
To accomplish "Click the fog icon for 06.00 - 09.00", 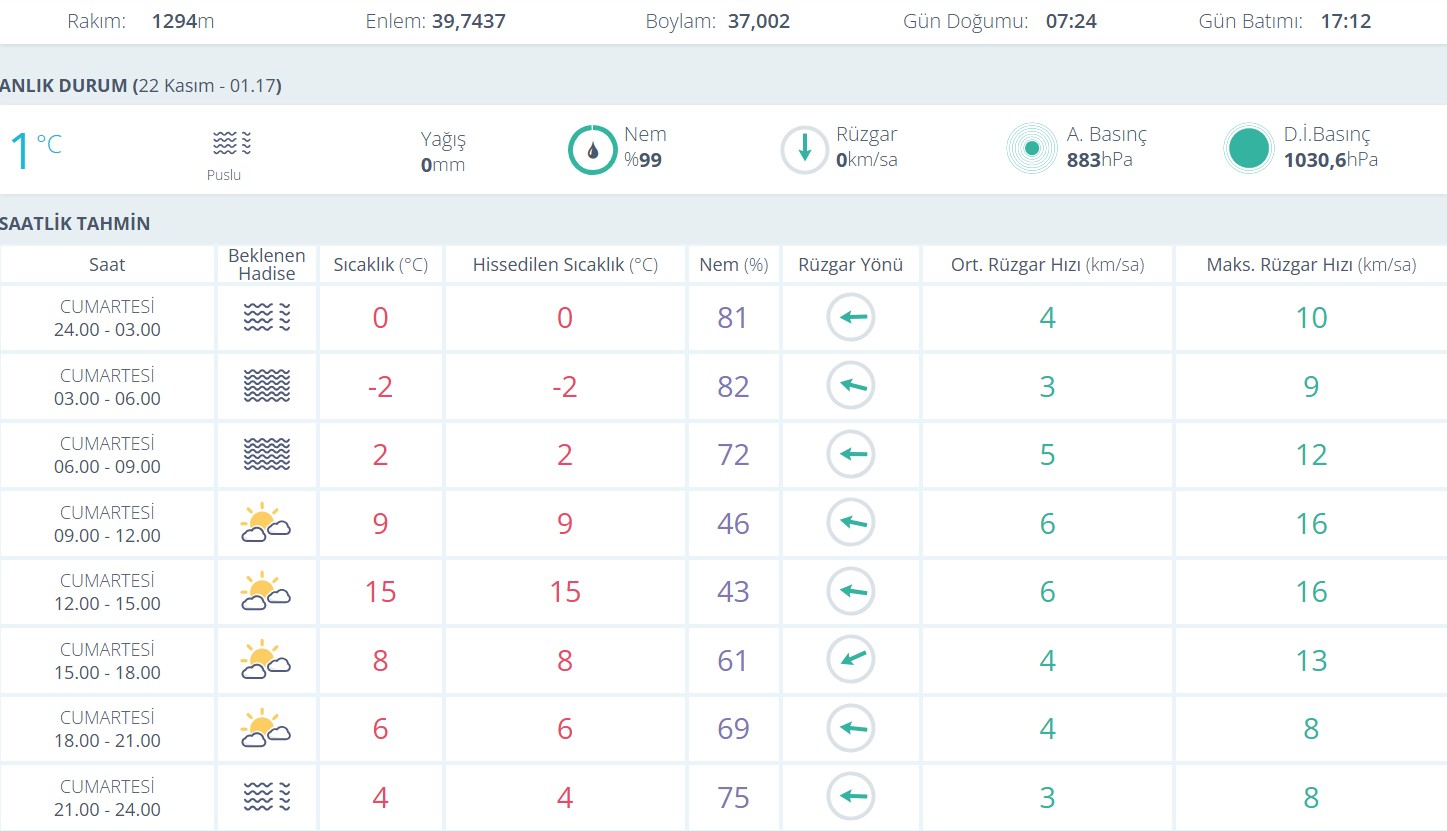I will coord(266,455).
